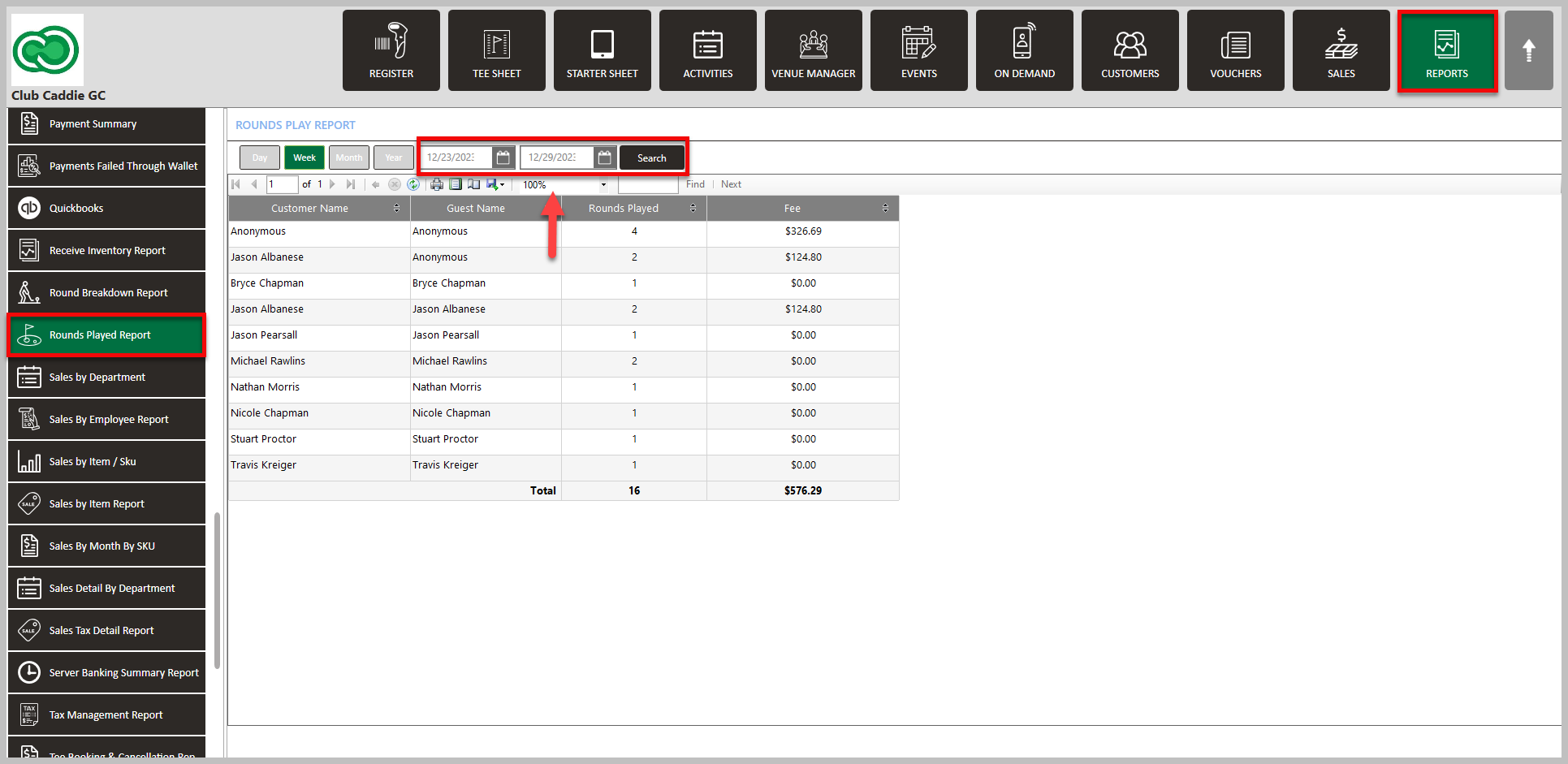The image size is (1568, 764).
Task: Open Sales By Month By SKU report
Action: [106, 546]
